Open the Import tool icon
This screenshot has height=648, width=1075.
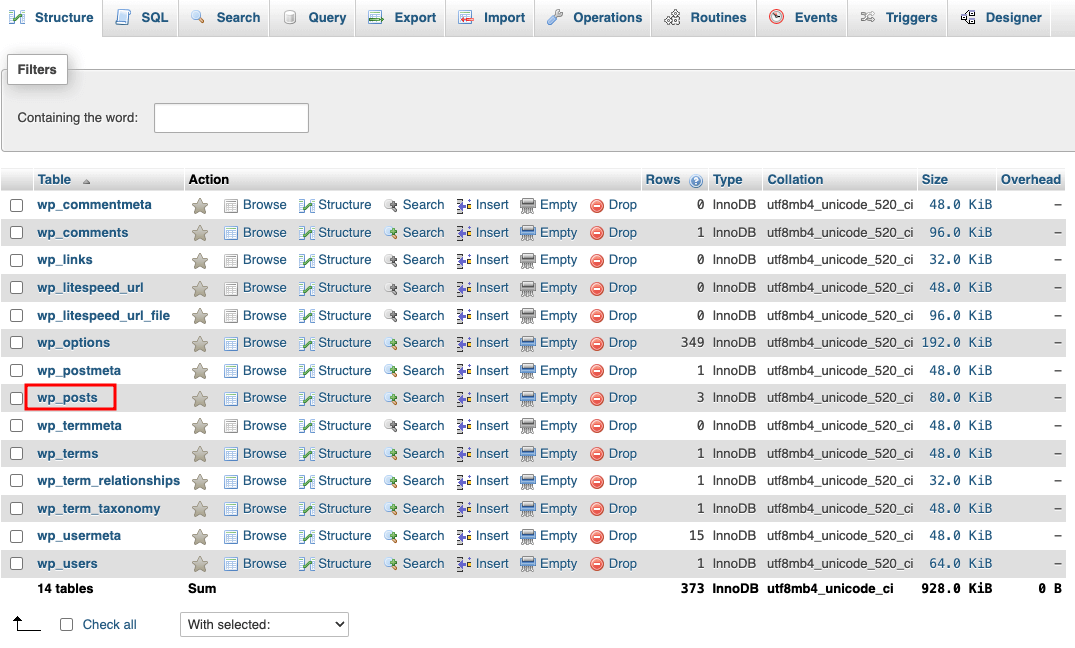pyautogui.click(x=466, y=17)
